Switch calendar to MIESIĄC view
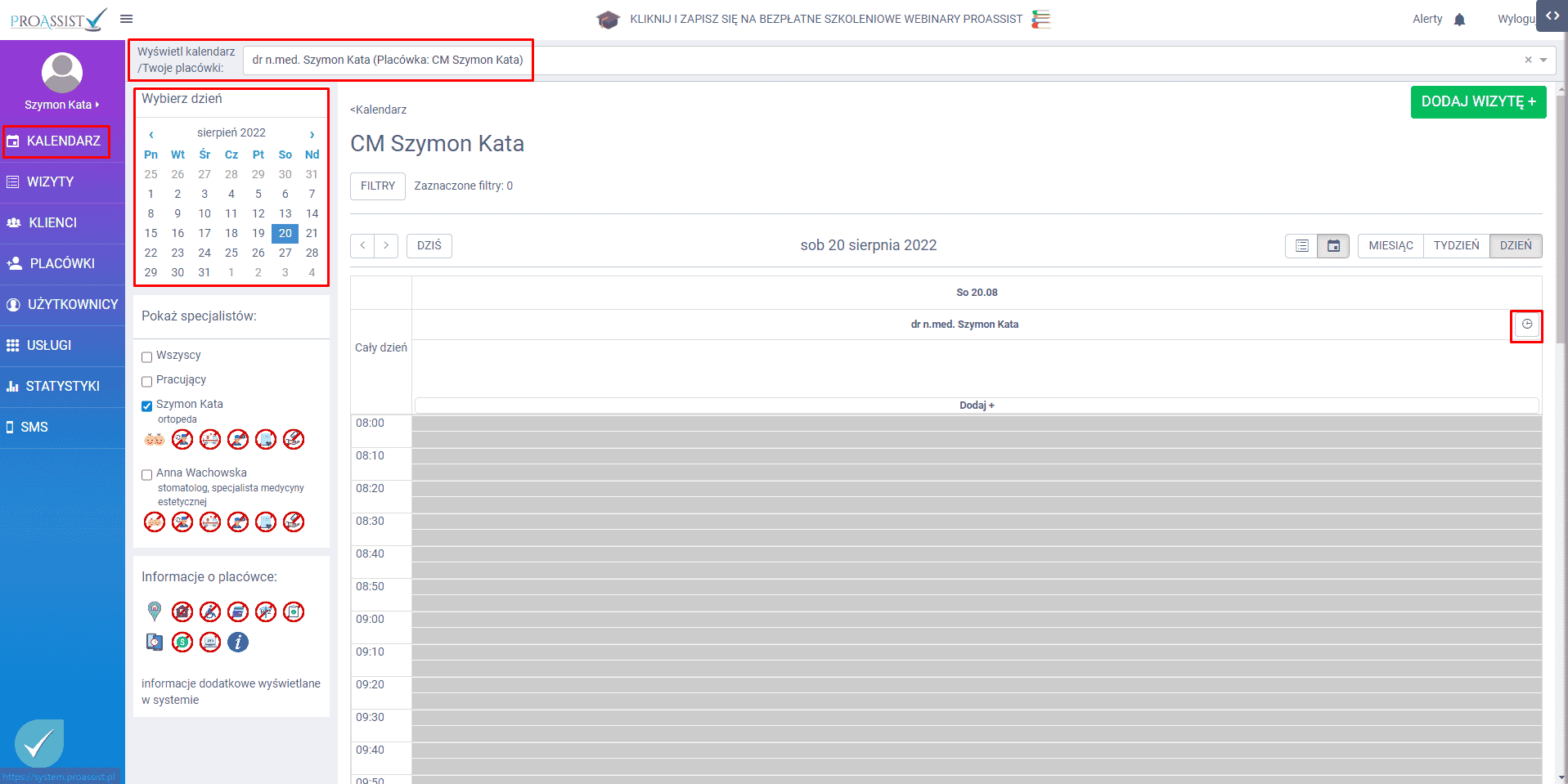Screen dimensions: 1568x784 [x=1391, y=246]
